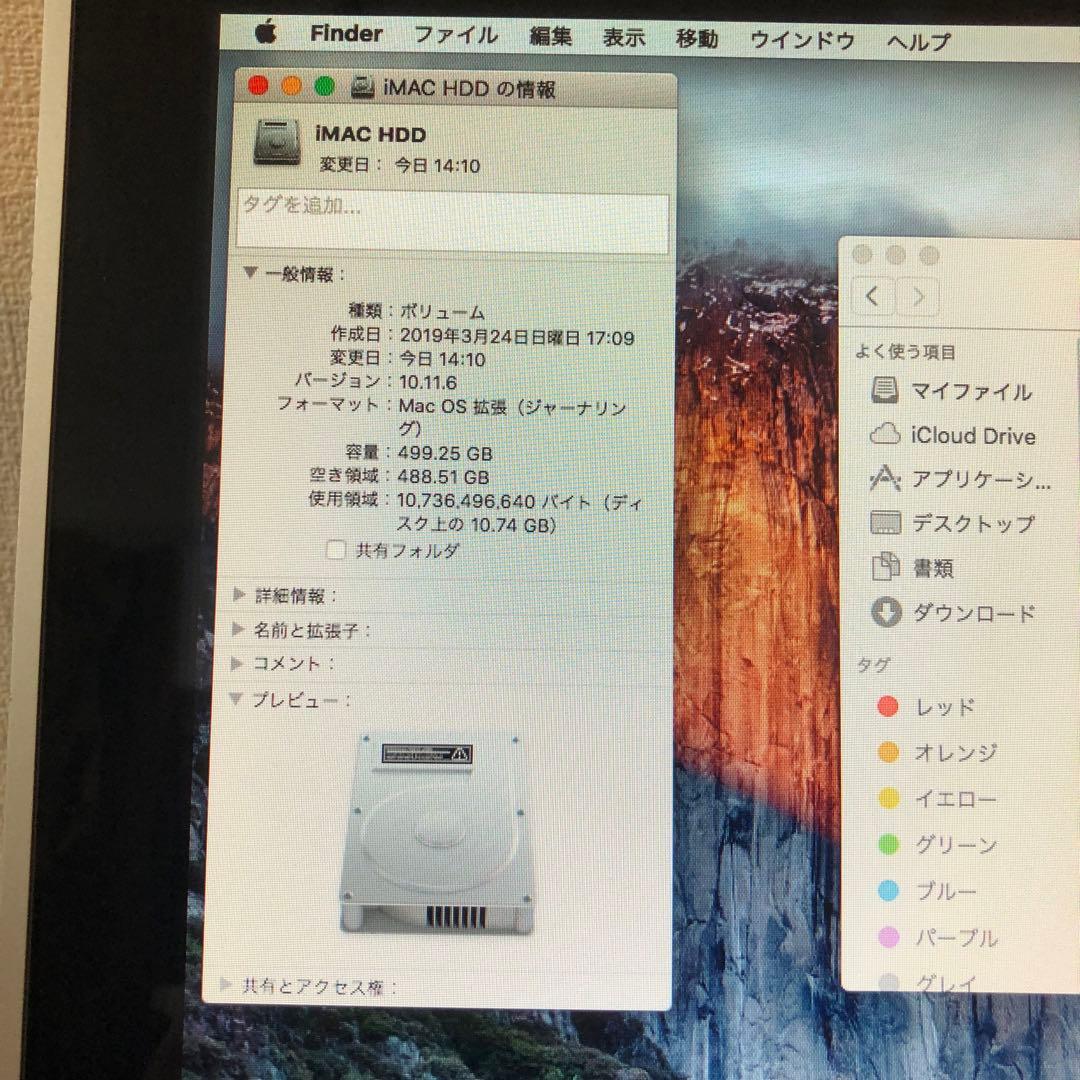Select the パープル tag
The width and height of the screenshot is (1080, 1080).
[x=938, y=937]
